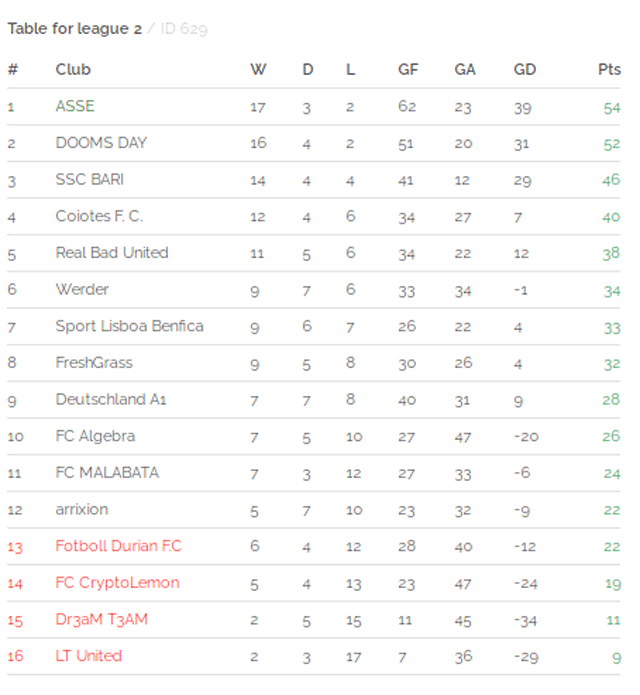Click Deutschland A1 club name
Image resolution: width=640 pixels, height=695 pixels.
[x=111, y=400]
